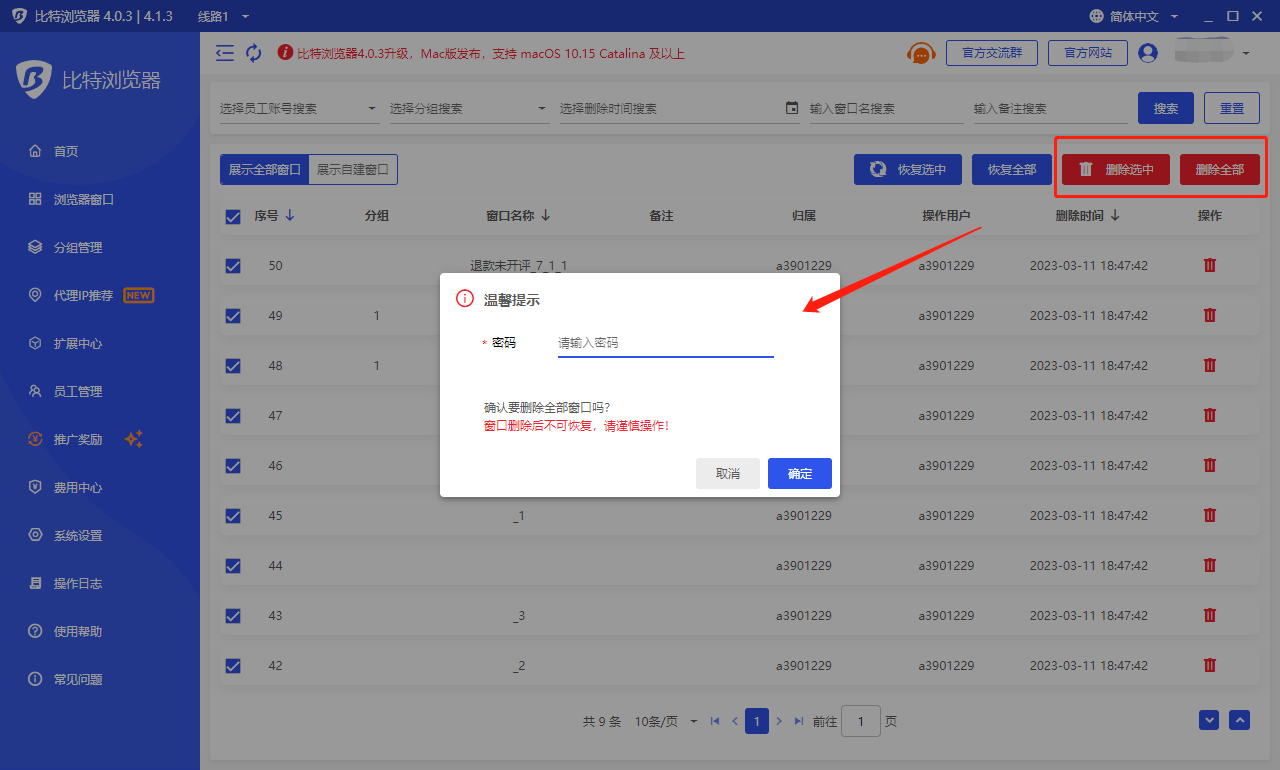Jump to top with up-arrow button

[x=1239, y=720]
